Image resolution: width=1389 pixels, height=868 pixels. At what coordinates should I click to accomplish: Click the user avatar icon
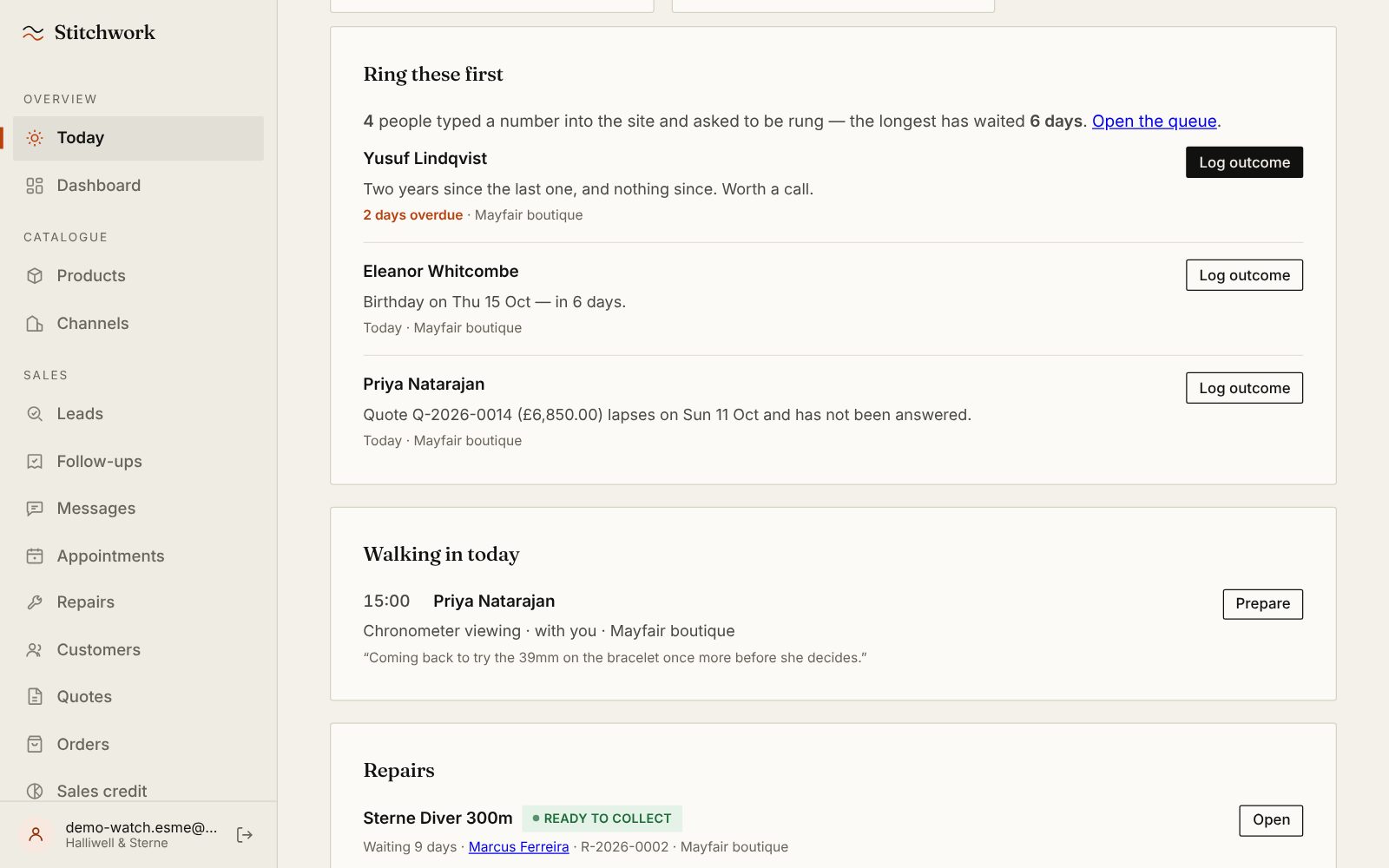pyautogui.click(x=36, y=835)
